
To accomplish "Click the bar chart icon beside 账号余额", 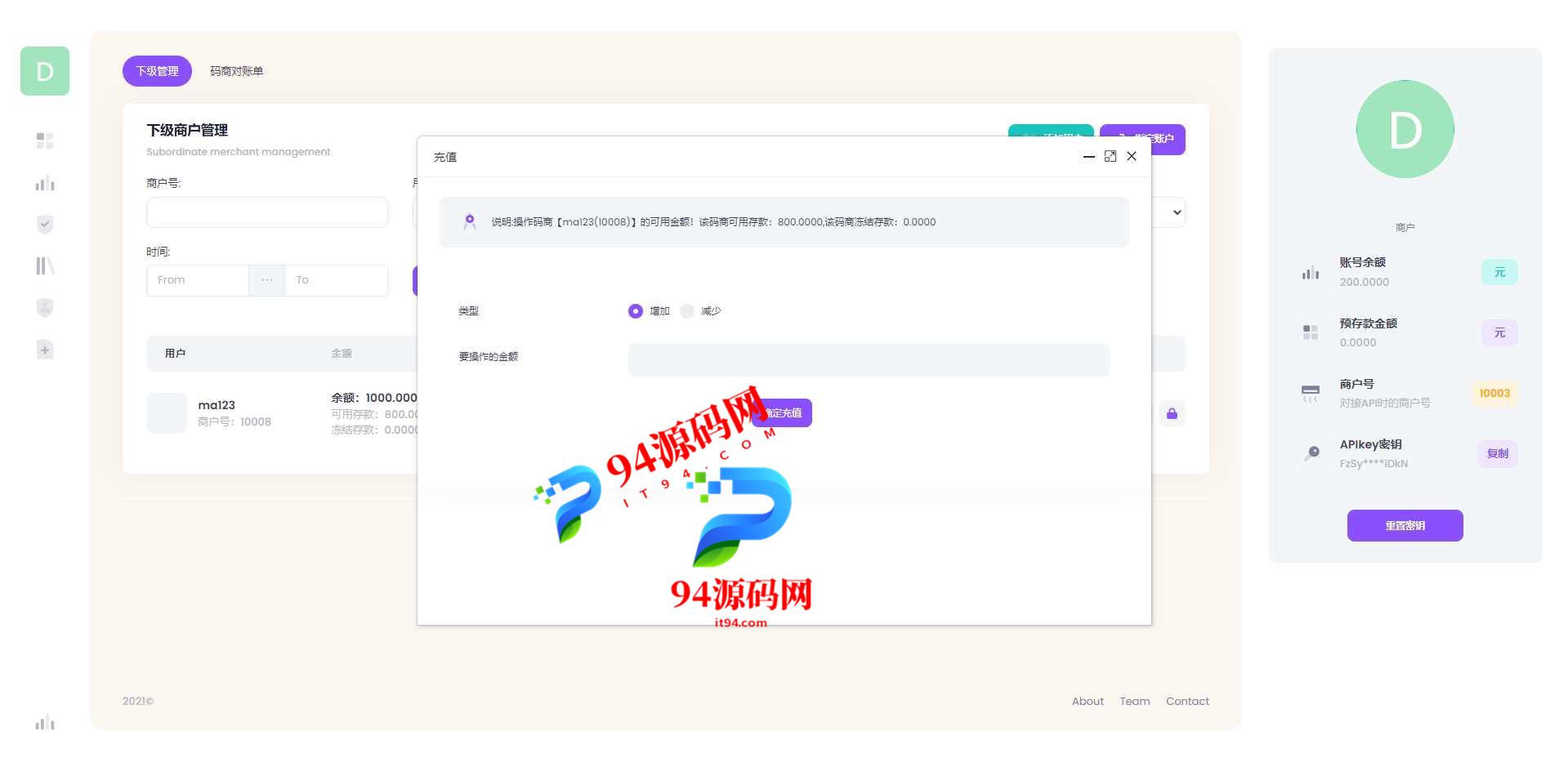I will pos(1311,272).
